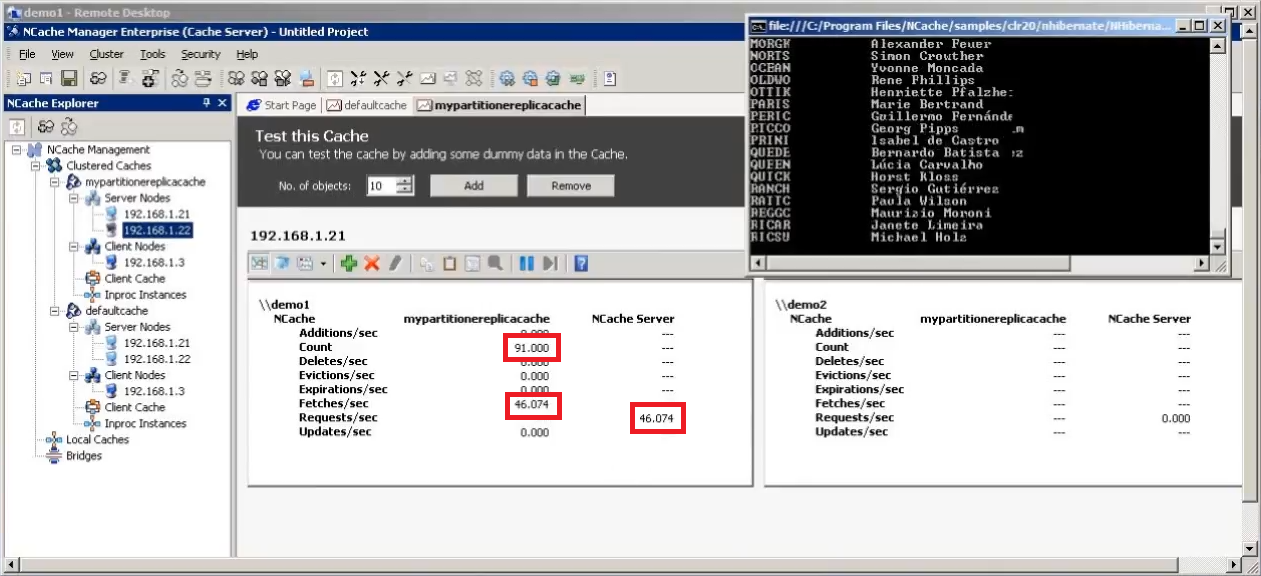Click the Add button in Test this Cache
This screenshot has height=576, width=1261.
[x=474, y=186]
